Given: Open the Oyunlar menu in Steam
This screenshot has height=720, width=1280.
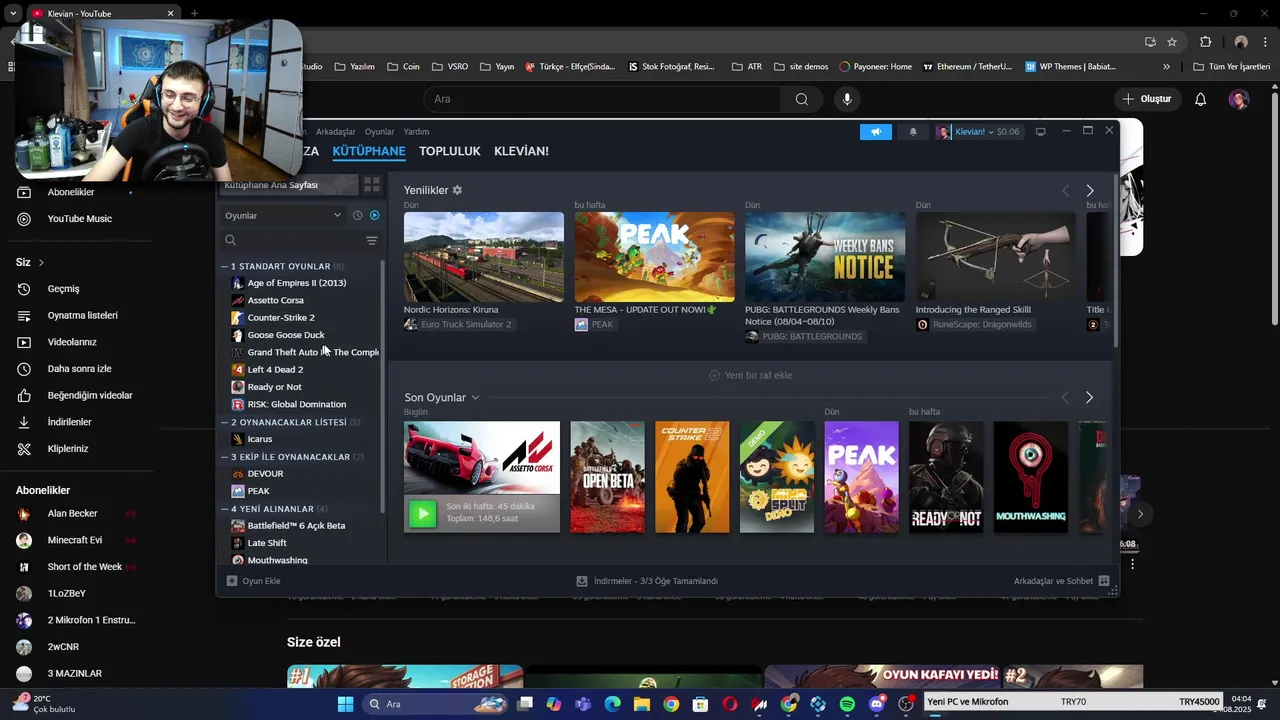Looking at the screenshot, I should coord(379,132).
